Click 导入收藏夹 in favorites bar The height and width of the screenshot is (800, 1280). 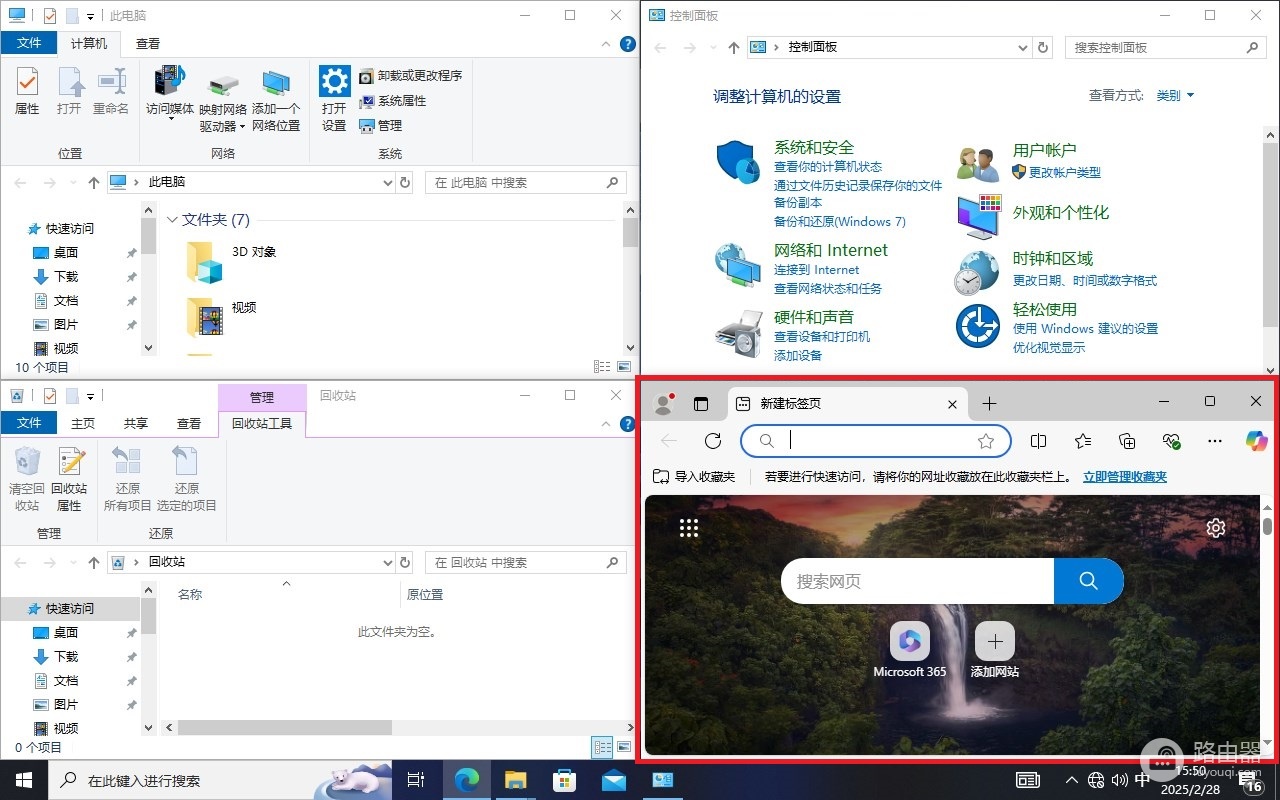[x=693, y=477]
